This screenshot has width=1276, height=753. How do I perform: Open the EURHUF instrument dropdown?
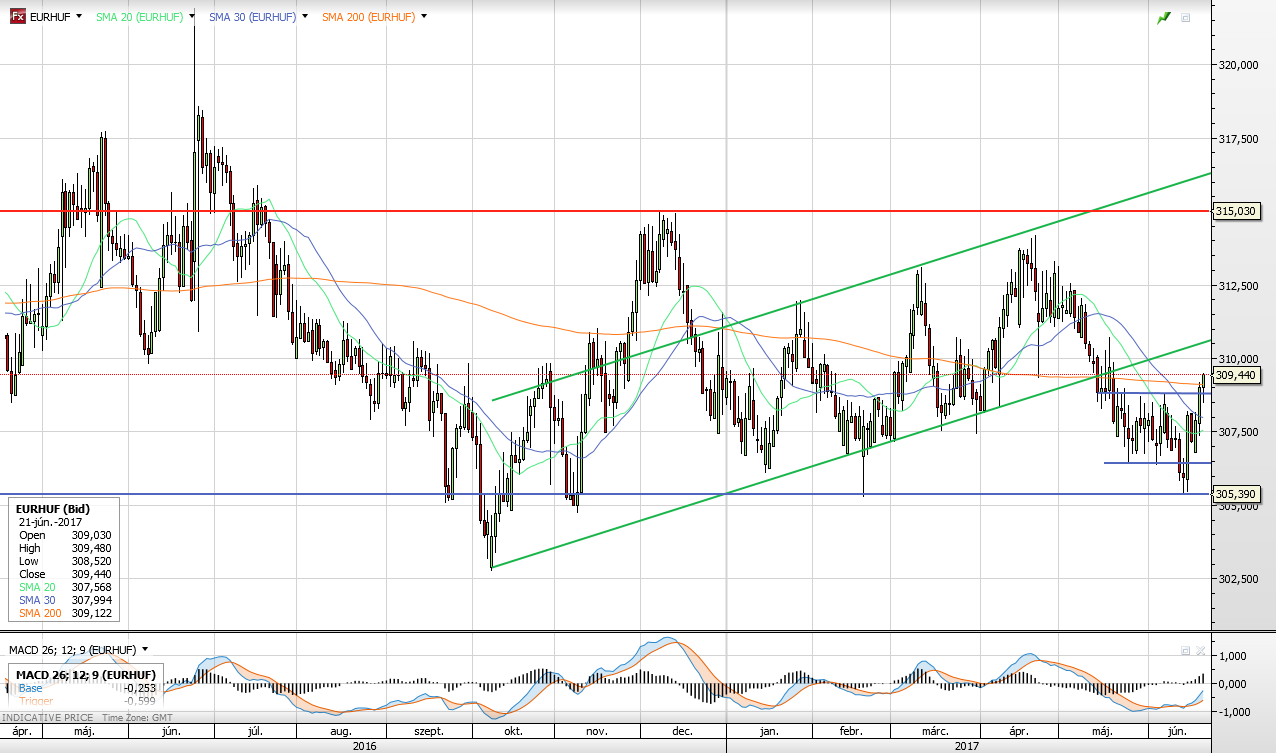(x=78, y=17)
